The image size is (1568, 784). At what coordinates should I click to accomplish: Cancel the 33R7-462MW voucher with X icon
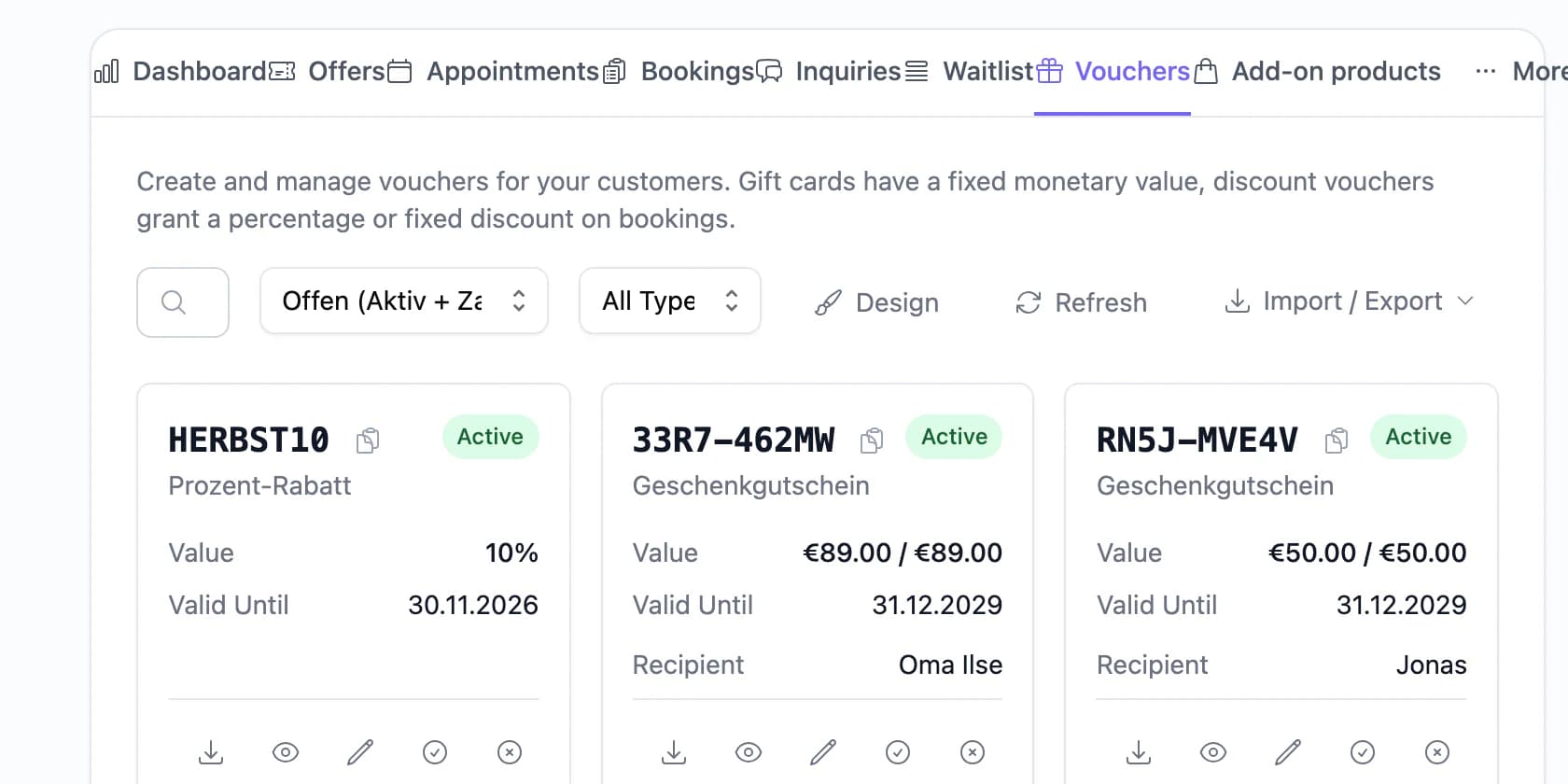click(973, 752)
